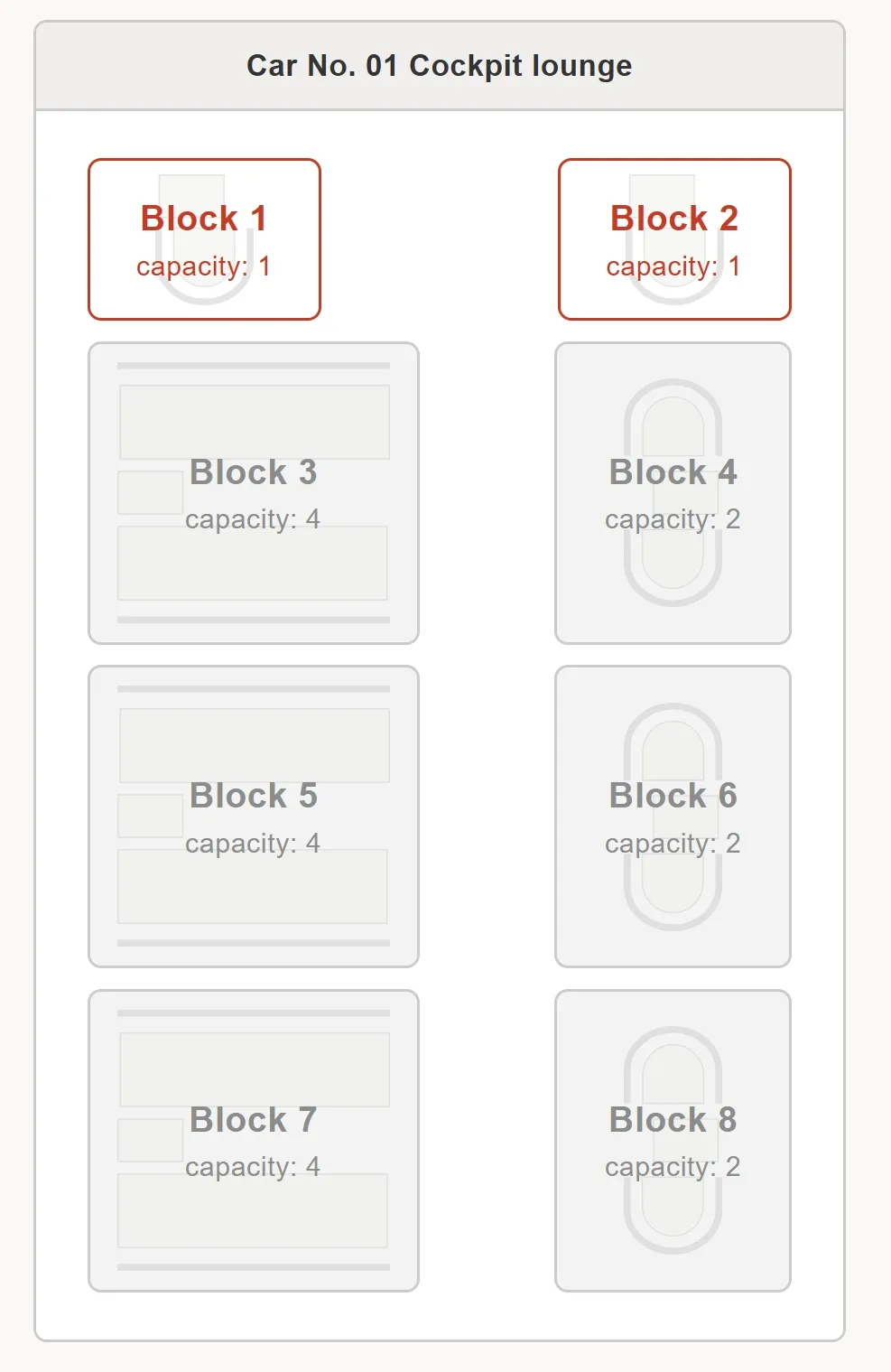The image size is (891, 1372).
Task: Select Block 1 single seat
Action: coord(204,238)
